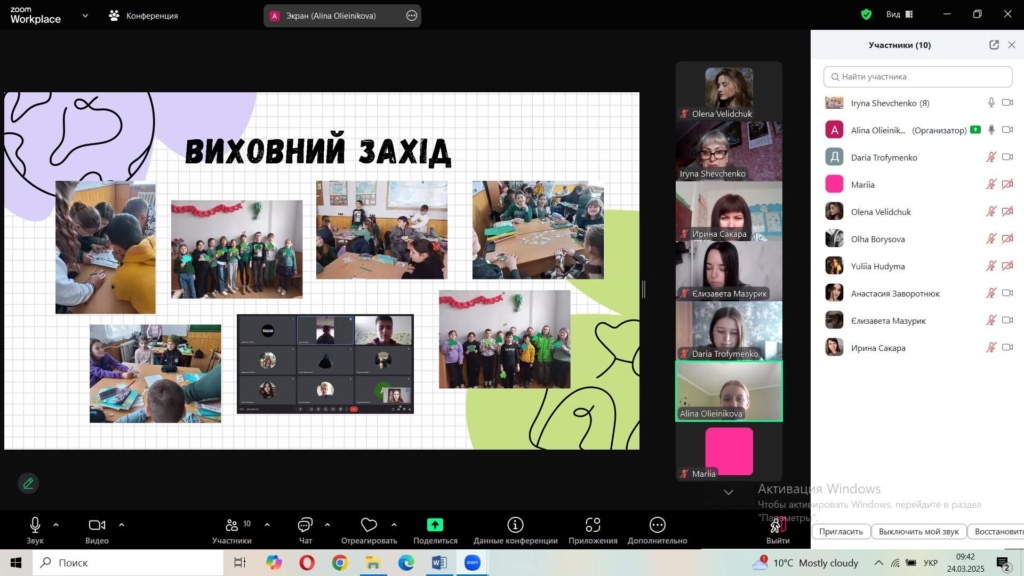
Task: Toggle Alina Olieinikova microphone in list
Action: [x=991, y=130]
